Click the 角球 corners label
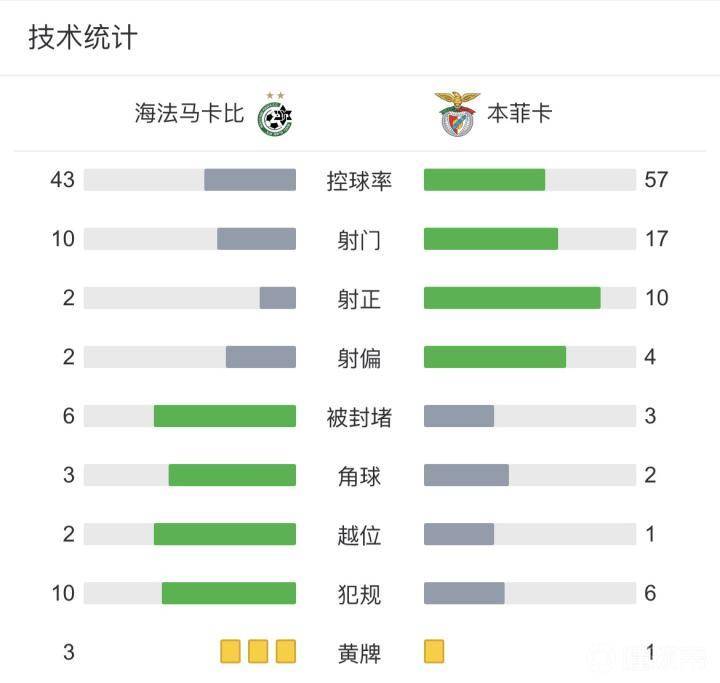 359,476
